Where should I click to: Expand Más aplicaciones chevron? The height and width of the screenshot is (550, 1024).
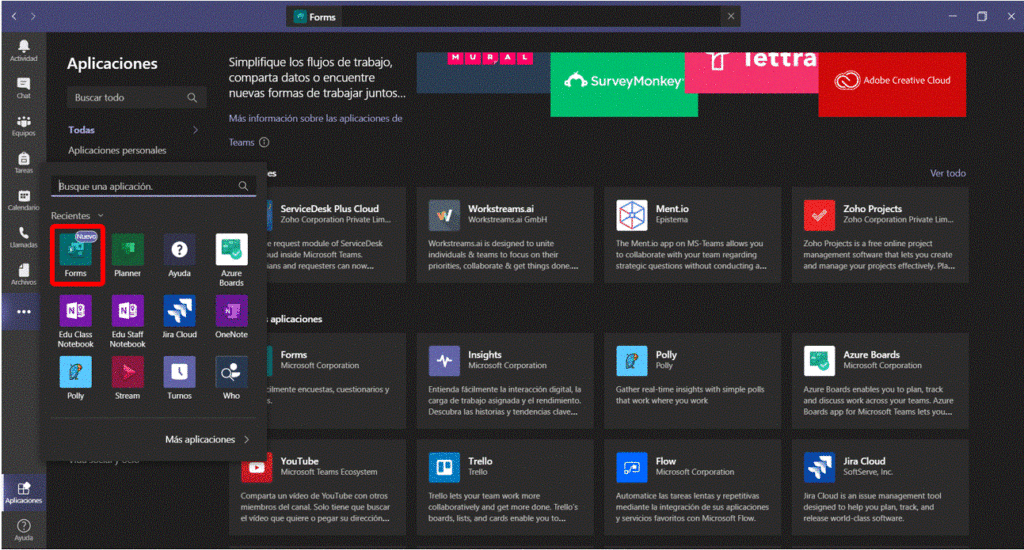[x=246, y=439]
